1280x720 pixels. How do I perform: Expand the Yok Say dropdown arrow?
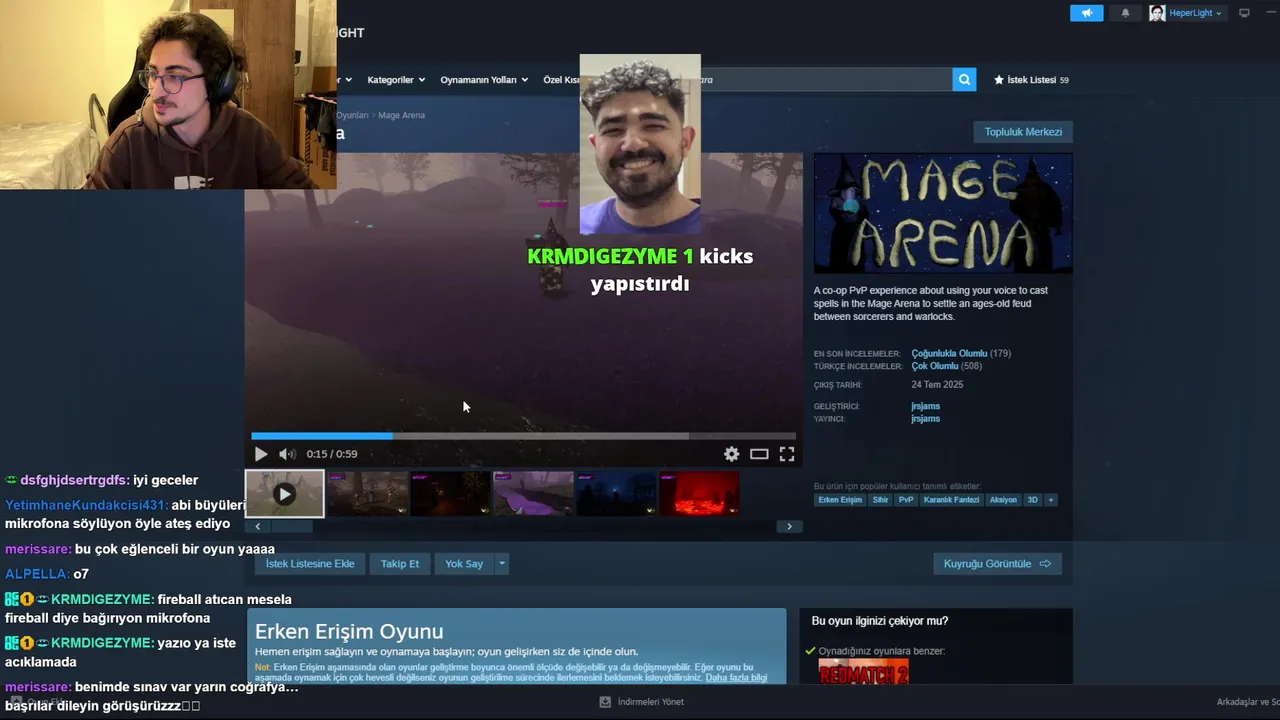(x=502, y=564)
